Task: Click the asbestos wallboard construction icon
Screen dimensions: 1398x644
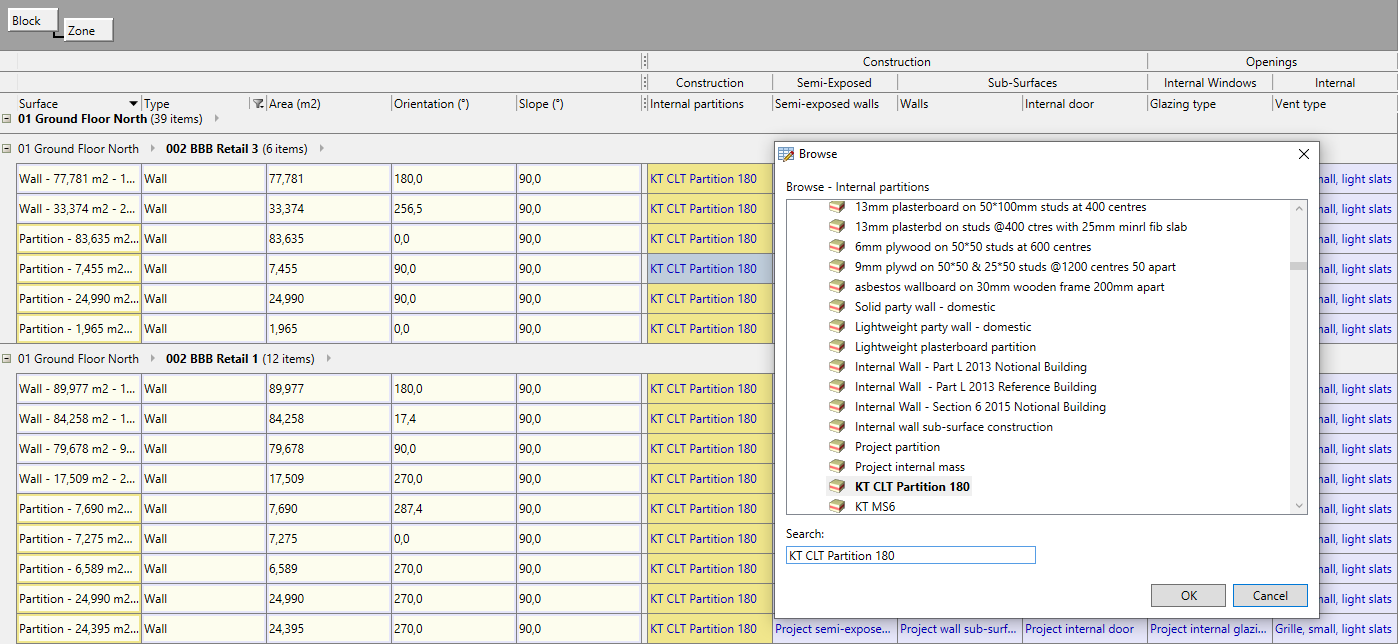Action: pyautogui.click(x=837, y=287)
